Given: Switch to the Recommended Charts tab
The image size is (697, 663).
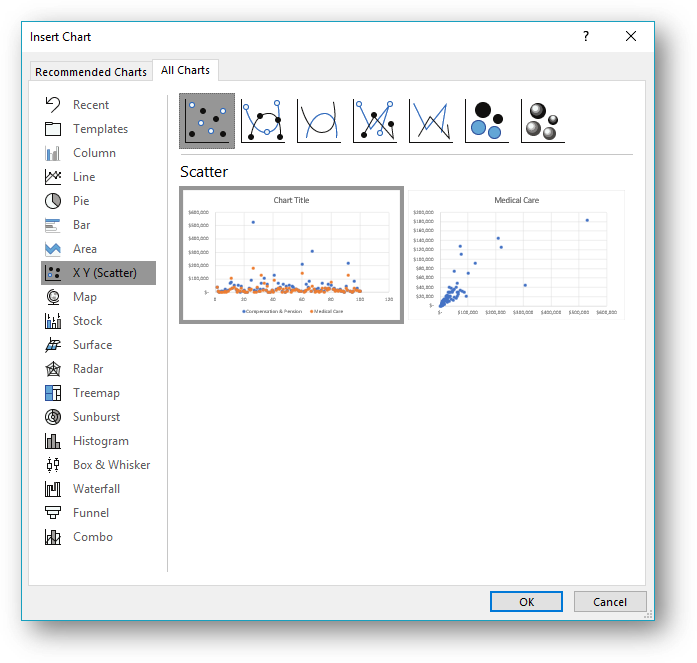Looking at the screenshot, I should pos(90,72).
